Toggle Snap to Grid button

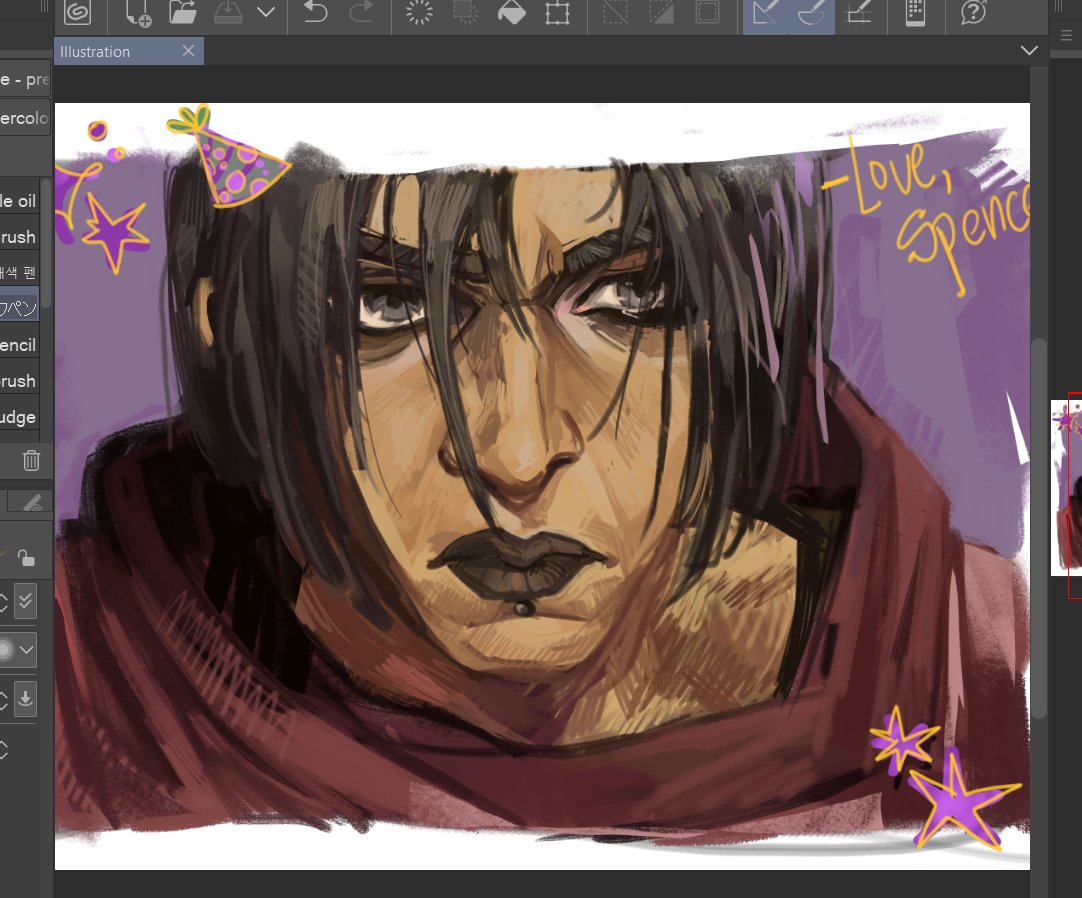click(x=858, y=12)
